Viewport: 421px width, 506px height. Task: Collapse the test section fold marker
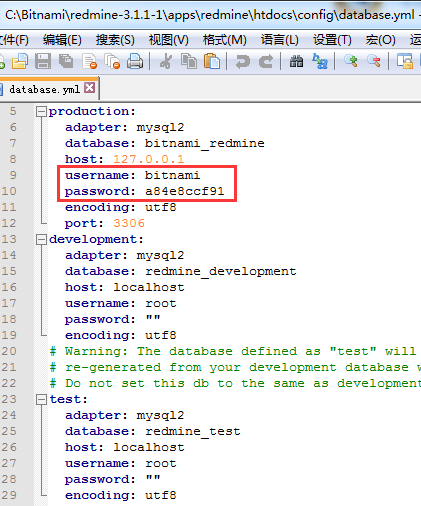41,399
